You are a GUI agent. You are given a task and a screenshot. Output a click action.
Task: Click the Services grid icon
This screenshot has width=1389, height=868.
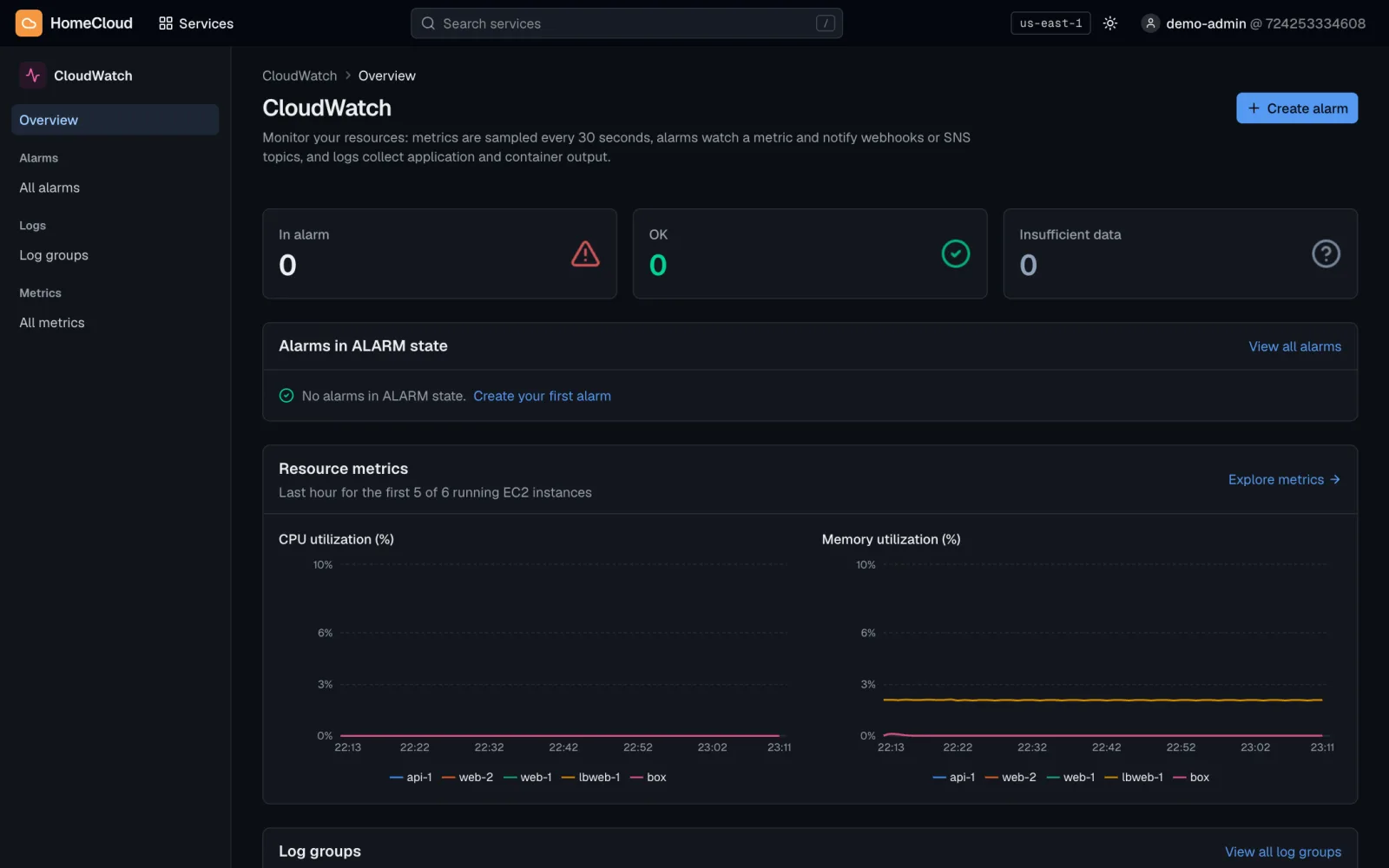166,23
